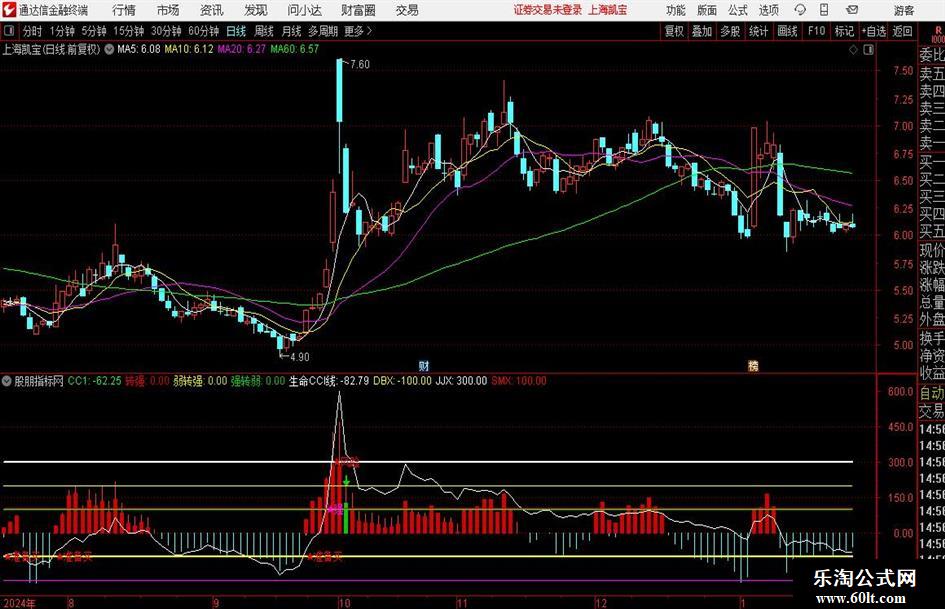Click the 复权 toolbar button
The width and height of the screenshot is (945, 609).
[674, 31]
